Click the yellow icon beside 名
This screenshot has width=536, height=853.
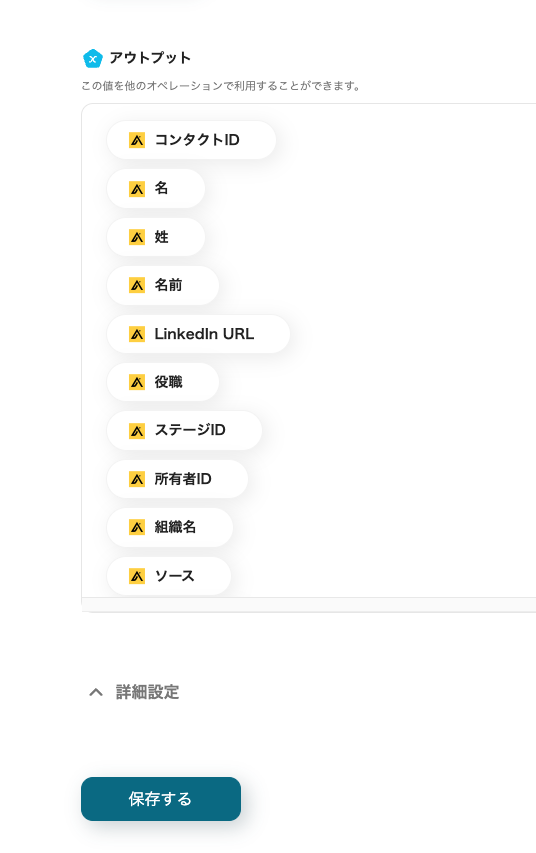(137, 189)
